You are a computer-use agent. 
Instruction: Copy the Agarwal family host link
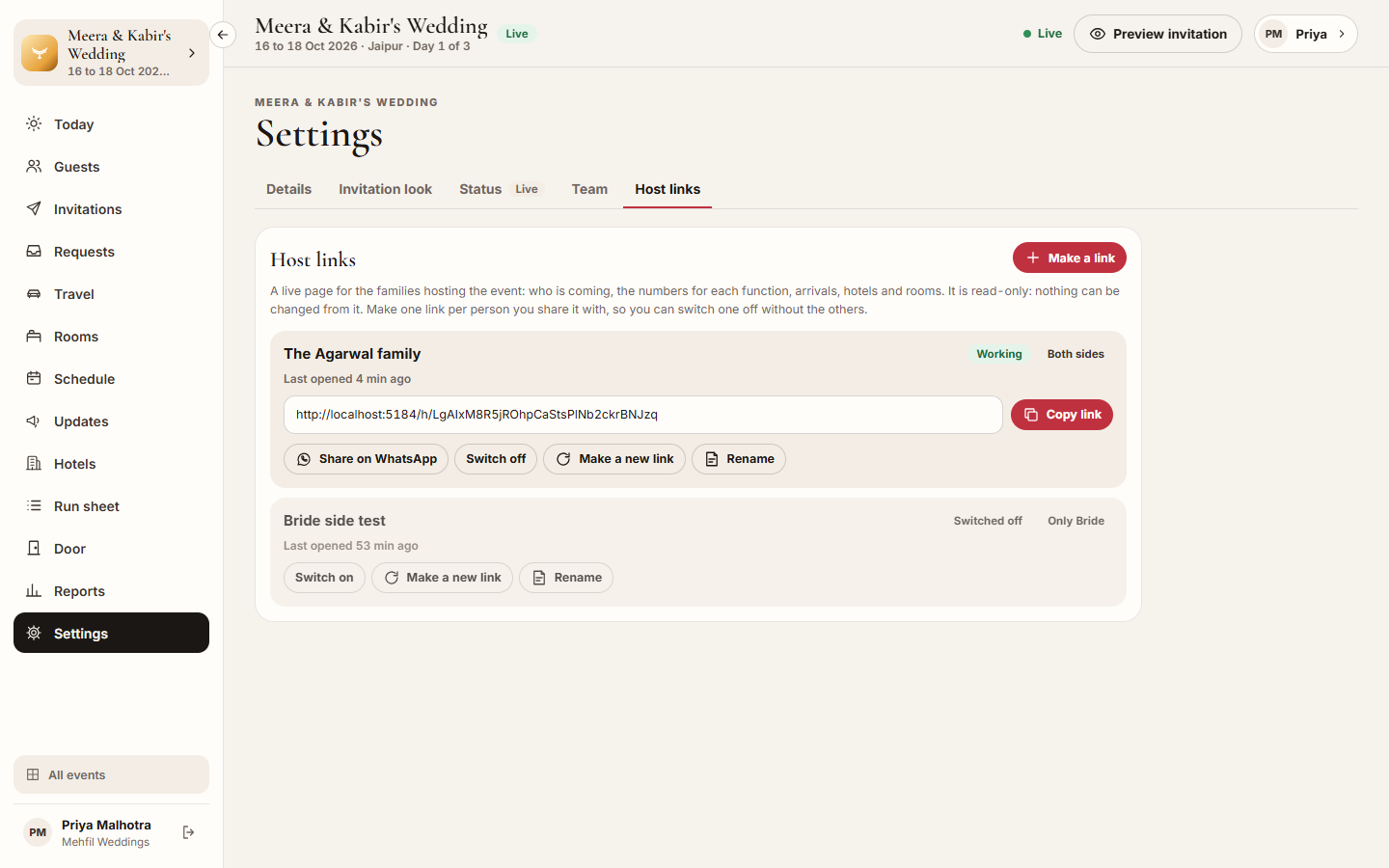coord(1062,415)
